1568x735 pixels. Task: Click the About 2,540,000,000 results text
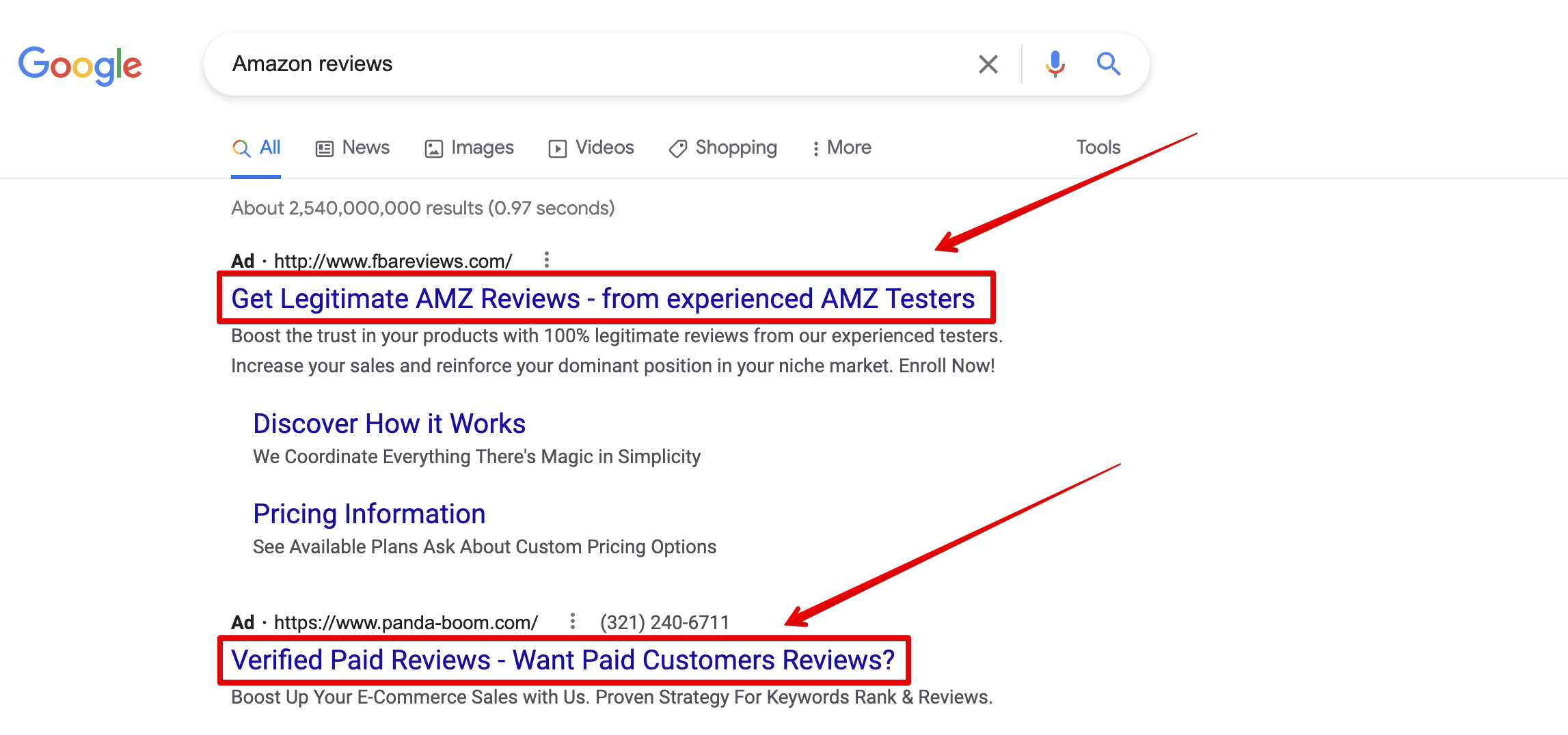pyautogui.click(x=423, y=208)
